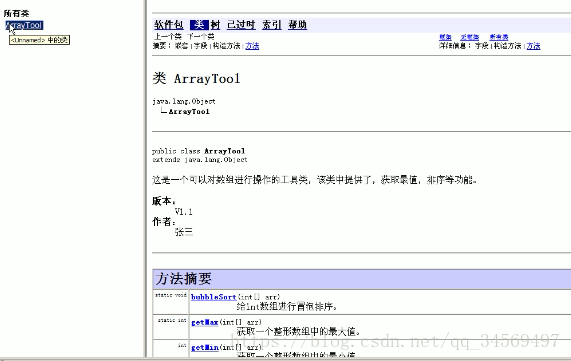This screenshot has height=361, width=571.
Task: Click java.lang.Object in the inheritance tree
Action: click(184, 101)
